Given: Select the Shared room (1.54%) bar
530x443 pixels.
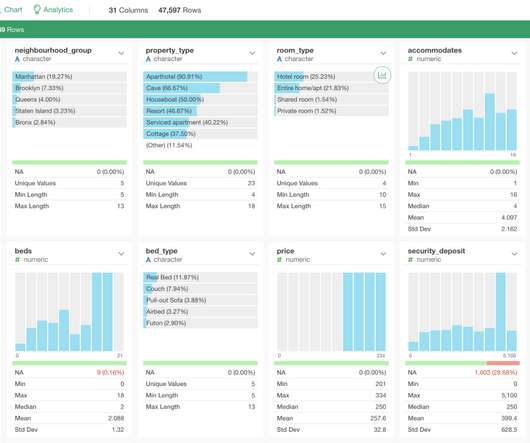Looking at the screenshot, I should [331, 99].
